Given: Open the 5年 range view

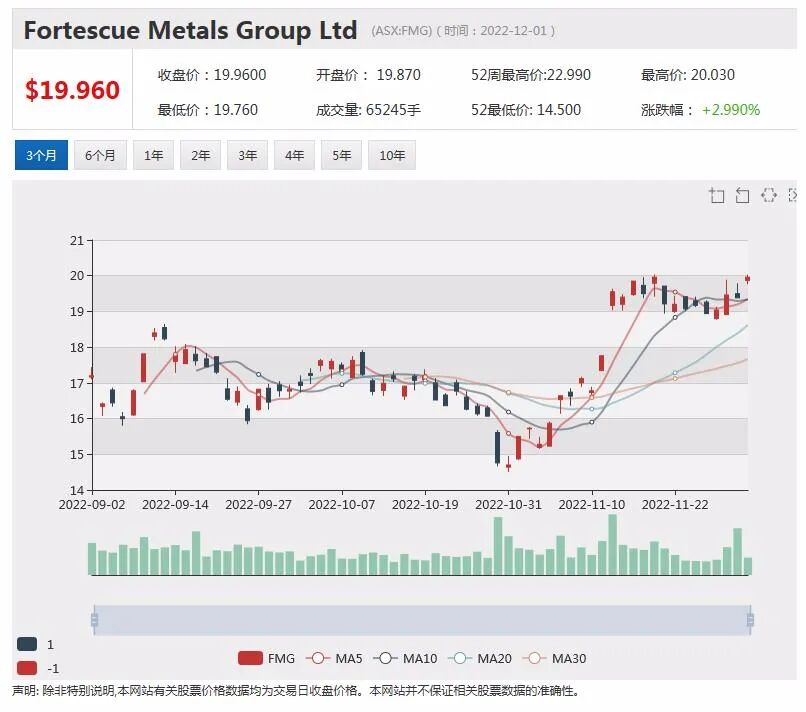Looking at the screenshot, I should (x=341, y=155).
